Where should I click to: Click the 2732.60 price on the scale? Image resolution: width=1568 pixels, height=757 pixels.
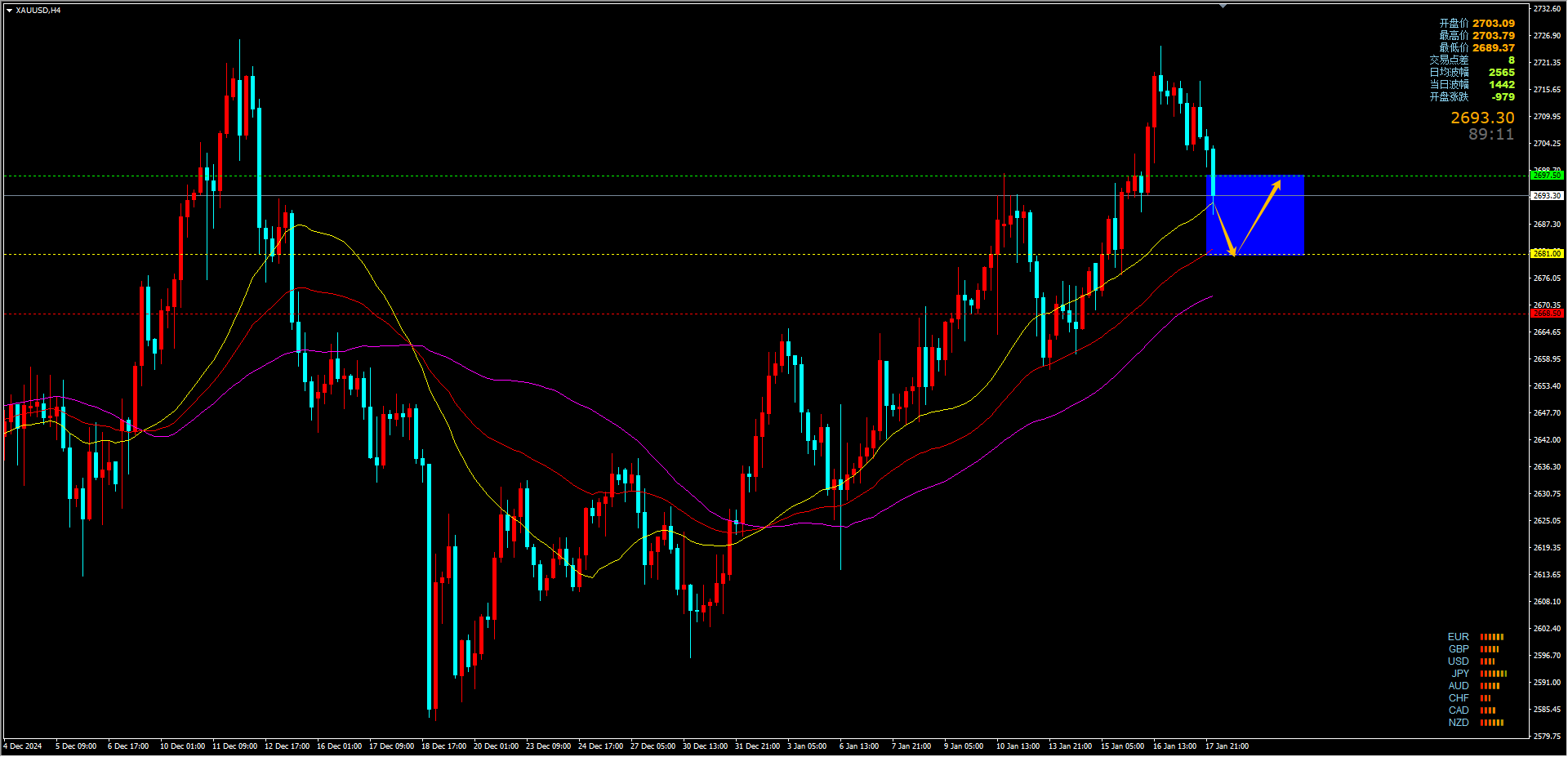[1547, 9]
